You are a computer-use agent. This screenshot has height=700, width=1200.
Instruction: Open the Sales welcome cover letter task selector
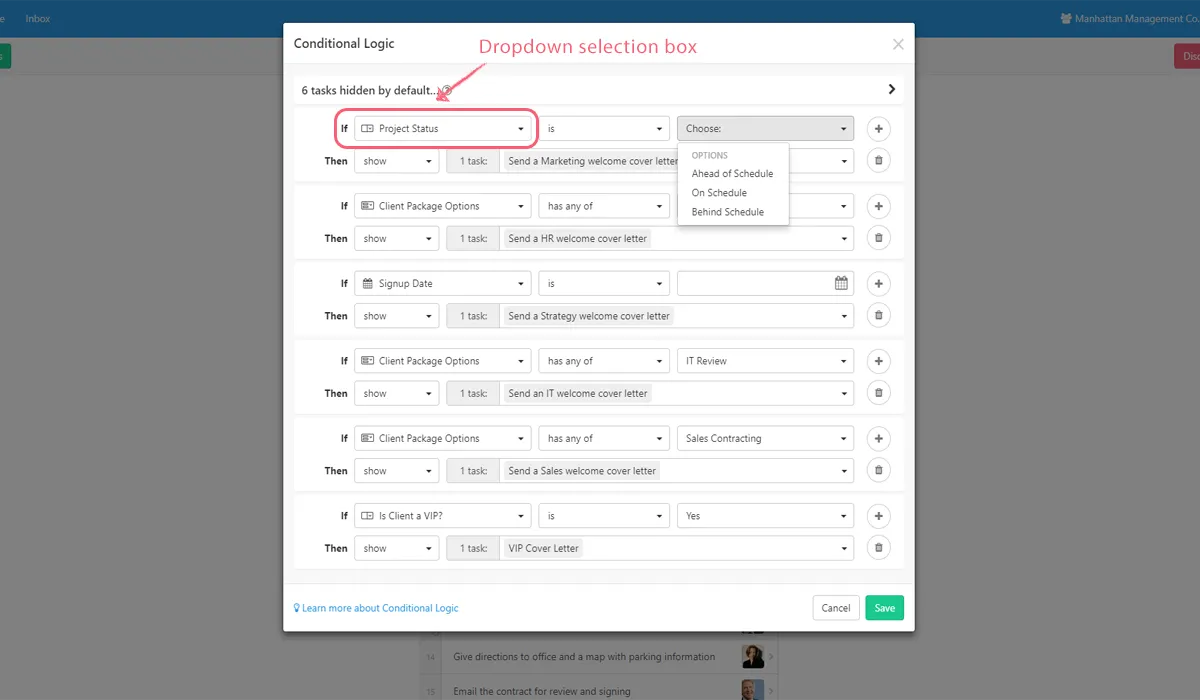coord(676,470)
